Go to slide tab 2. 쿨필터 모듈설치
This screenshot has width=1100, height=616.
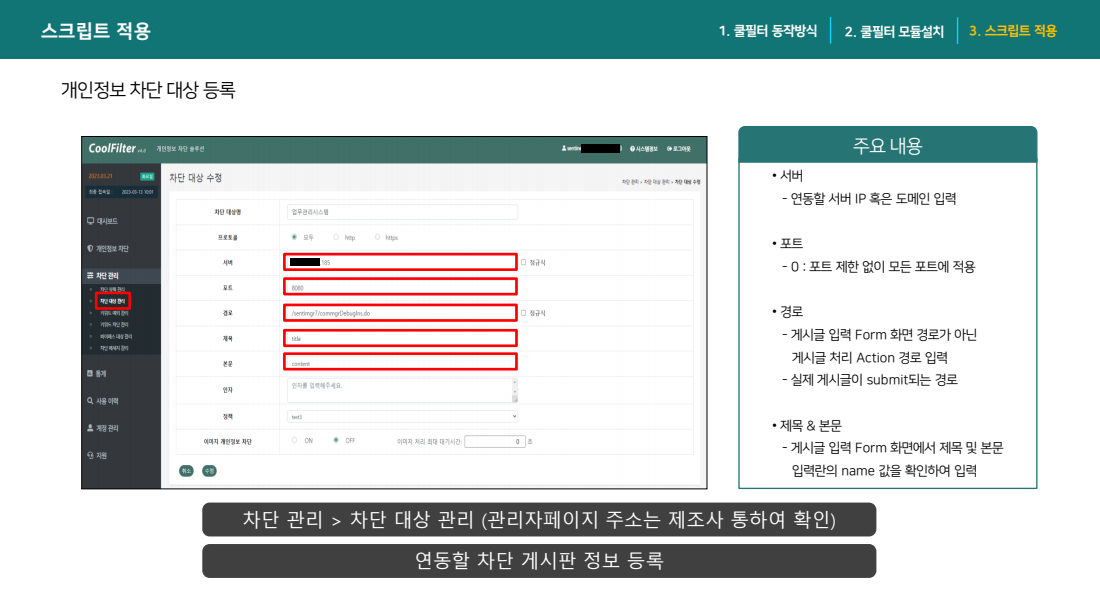(893, 31)
